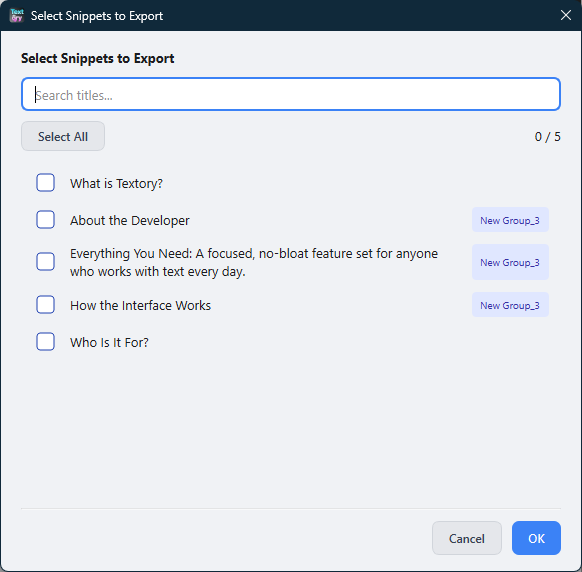Select the 'Everything You Need' snippet checkbox
Viewport: 582px width, 572px height.
tap(45, 262)
